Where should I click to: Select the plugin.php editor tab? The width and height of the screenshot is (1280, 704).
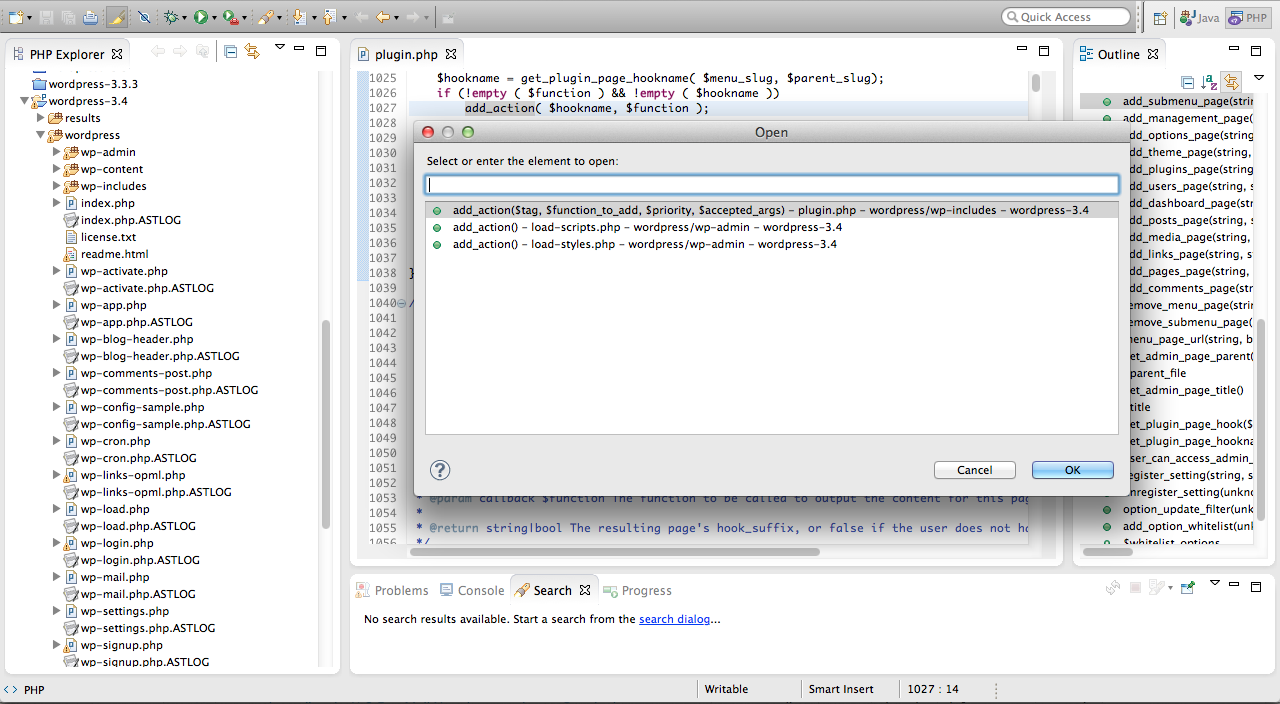click(x=405, y=54)
